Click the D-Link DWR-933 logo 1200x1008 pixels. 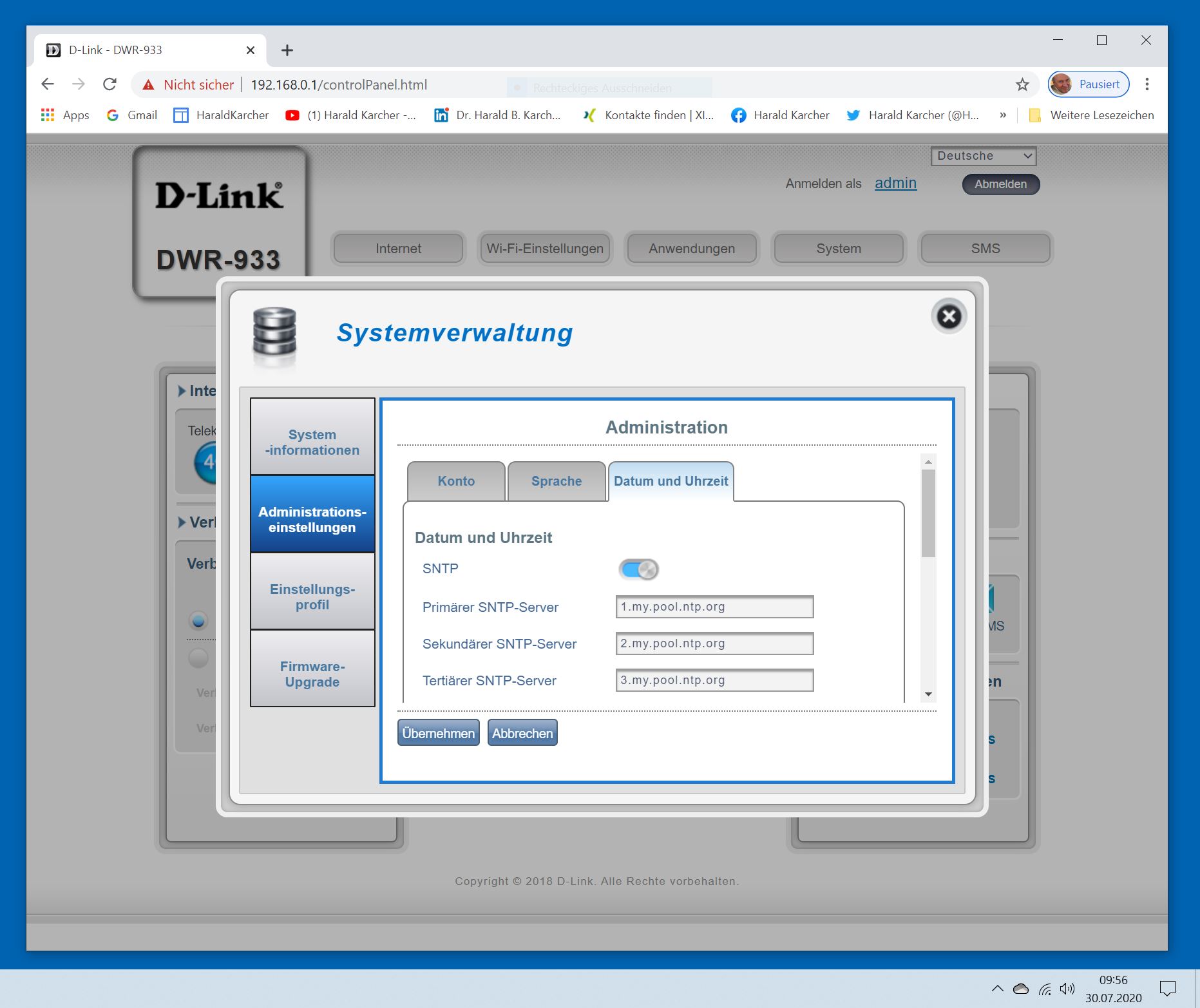219,221
